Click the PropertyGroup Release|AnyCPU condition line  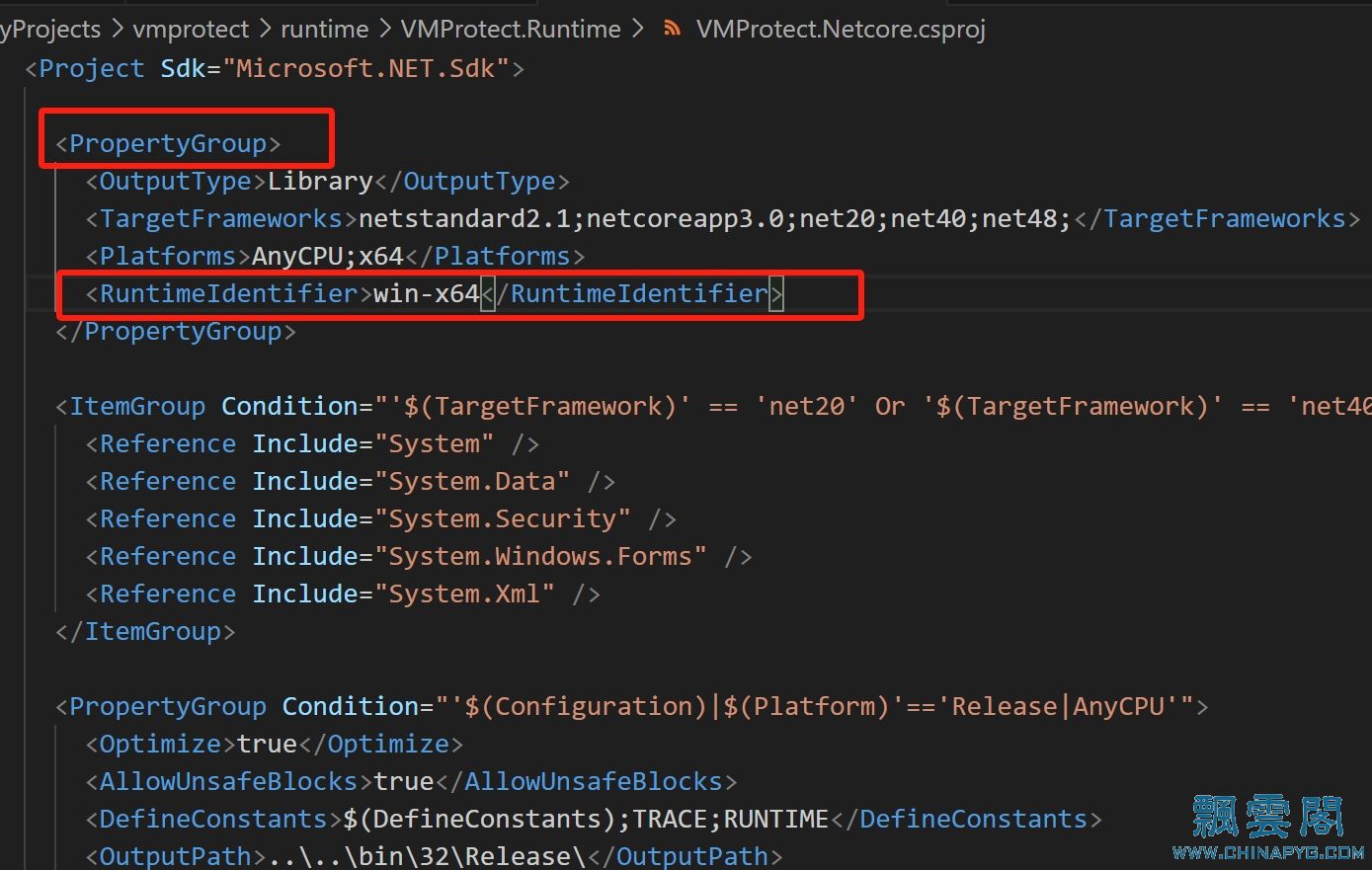tap(632, 707)
